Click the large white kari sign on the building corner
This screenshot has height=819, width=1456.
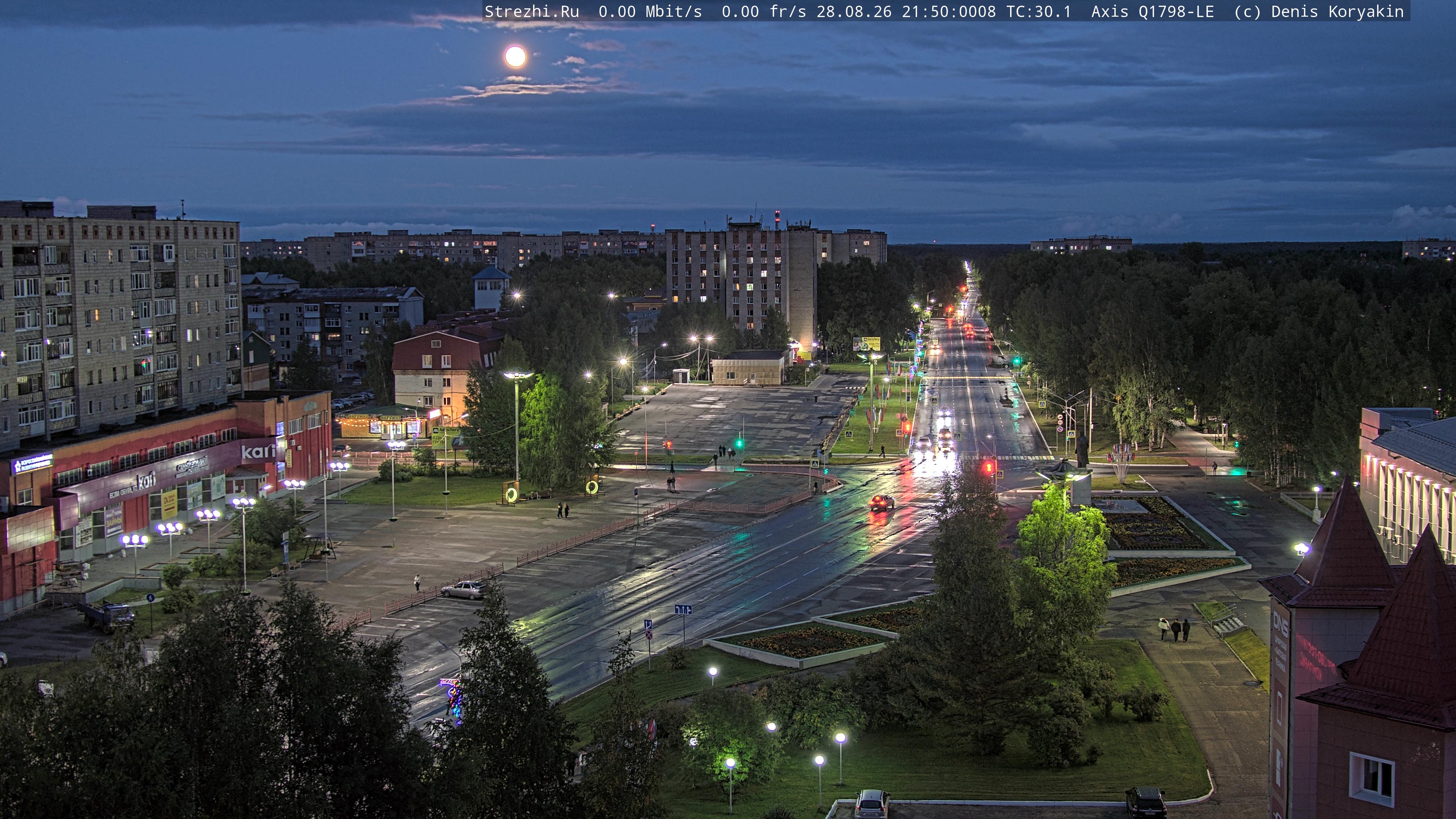tap(258, 451)
